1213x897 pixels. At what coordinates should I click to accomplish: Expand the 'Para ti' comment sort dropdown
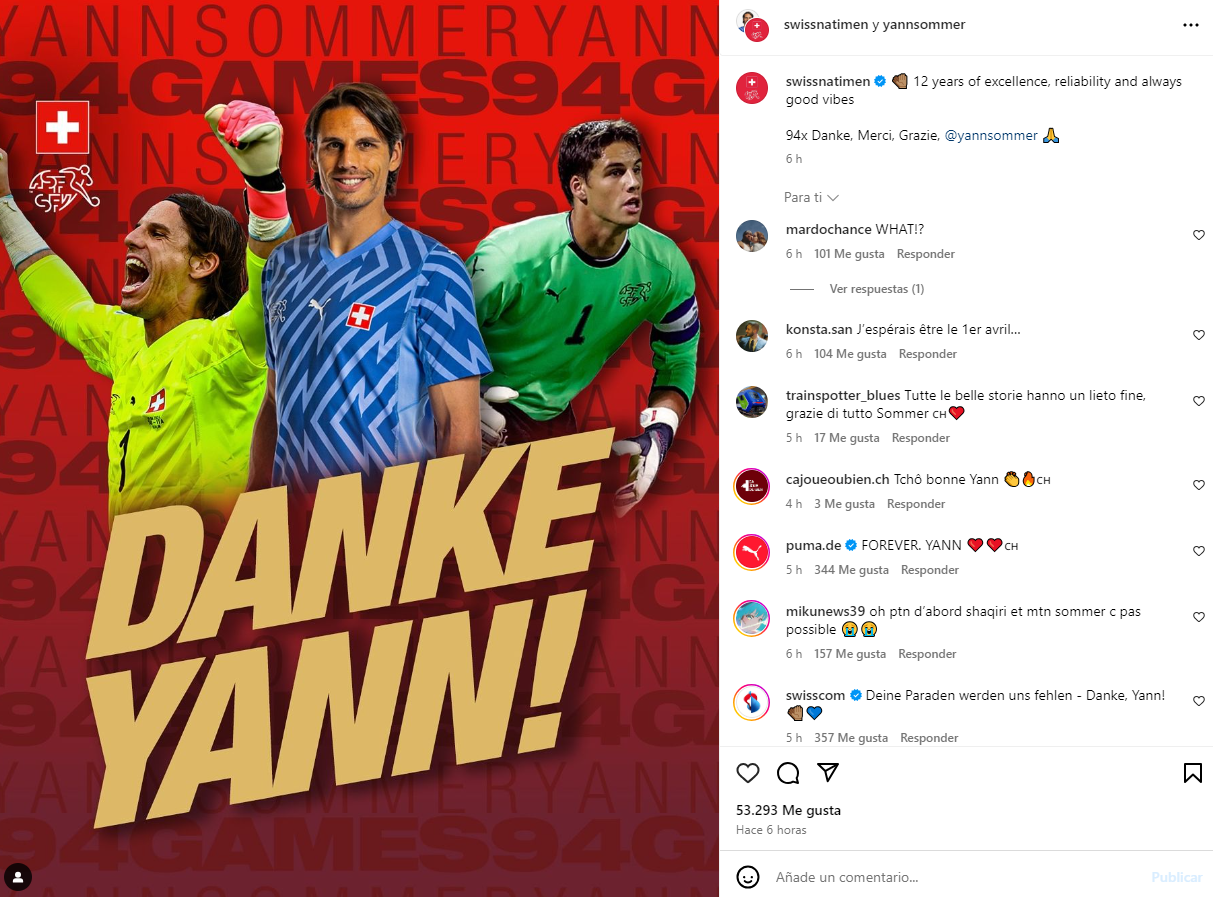[811, 198]
